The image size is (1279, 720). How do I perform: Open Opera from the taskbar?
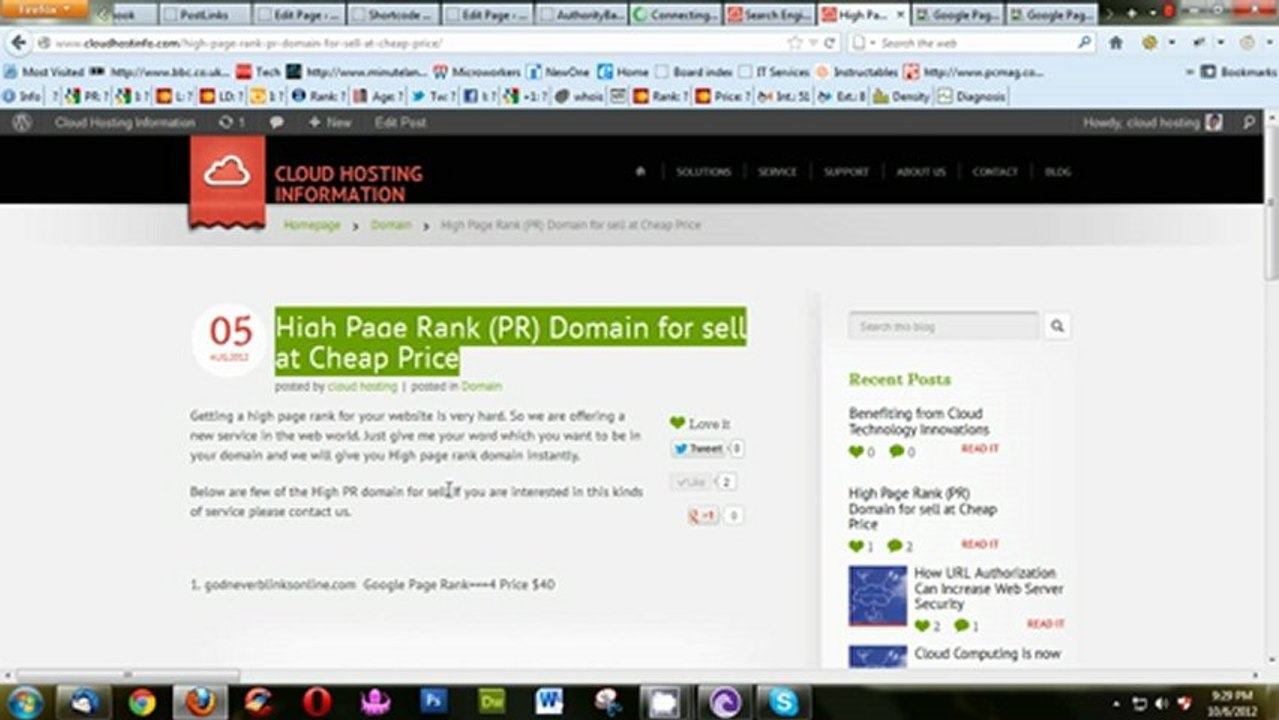(x=318, y=701)
